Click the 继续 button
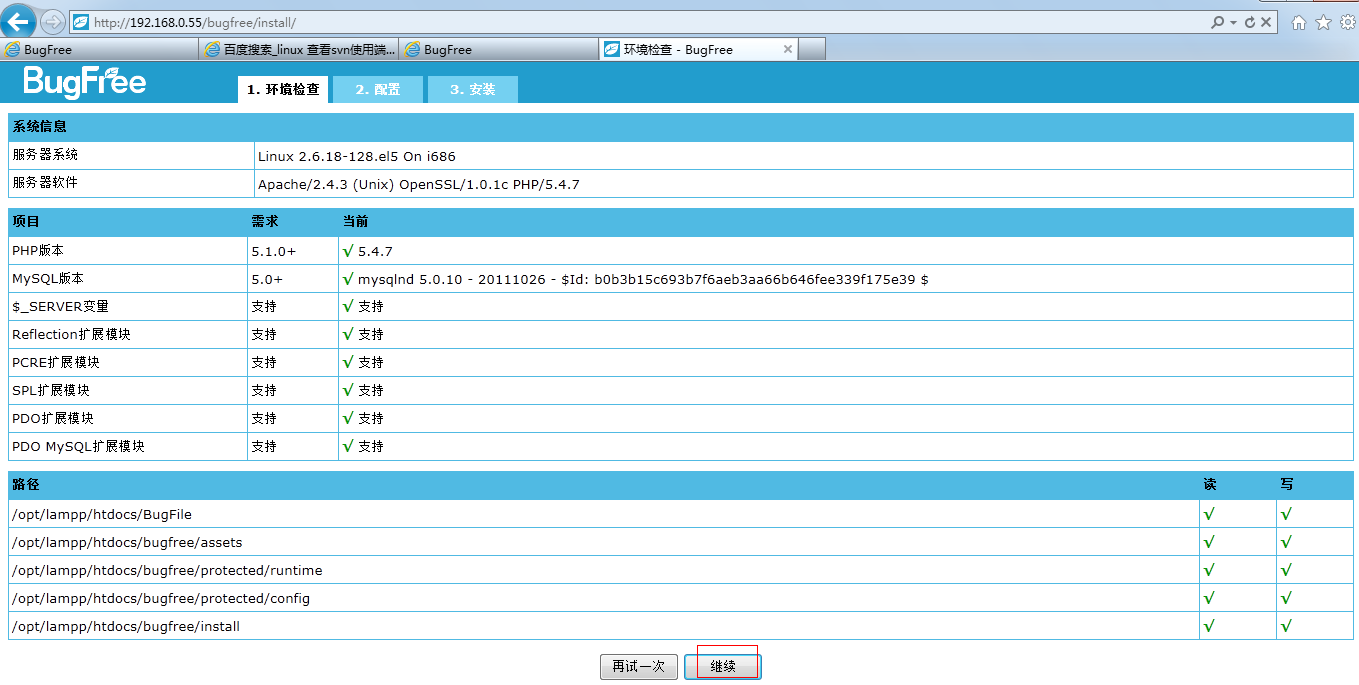 pyautogui.click(x=723, y=666)
